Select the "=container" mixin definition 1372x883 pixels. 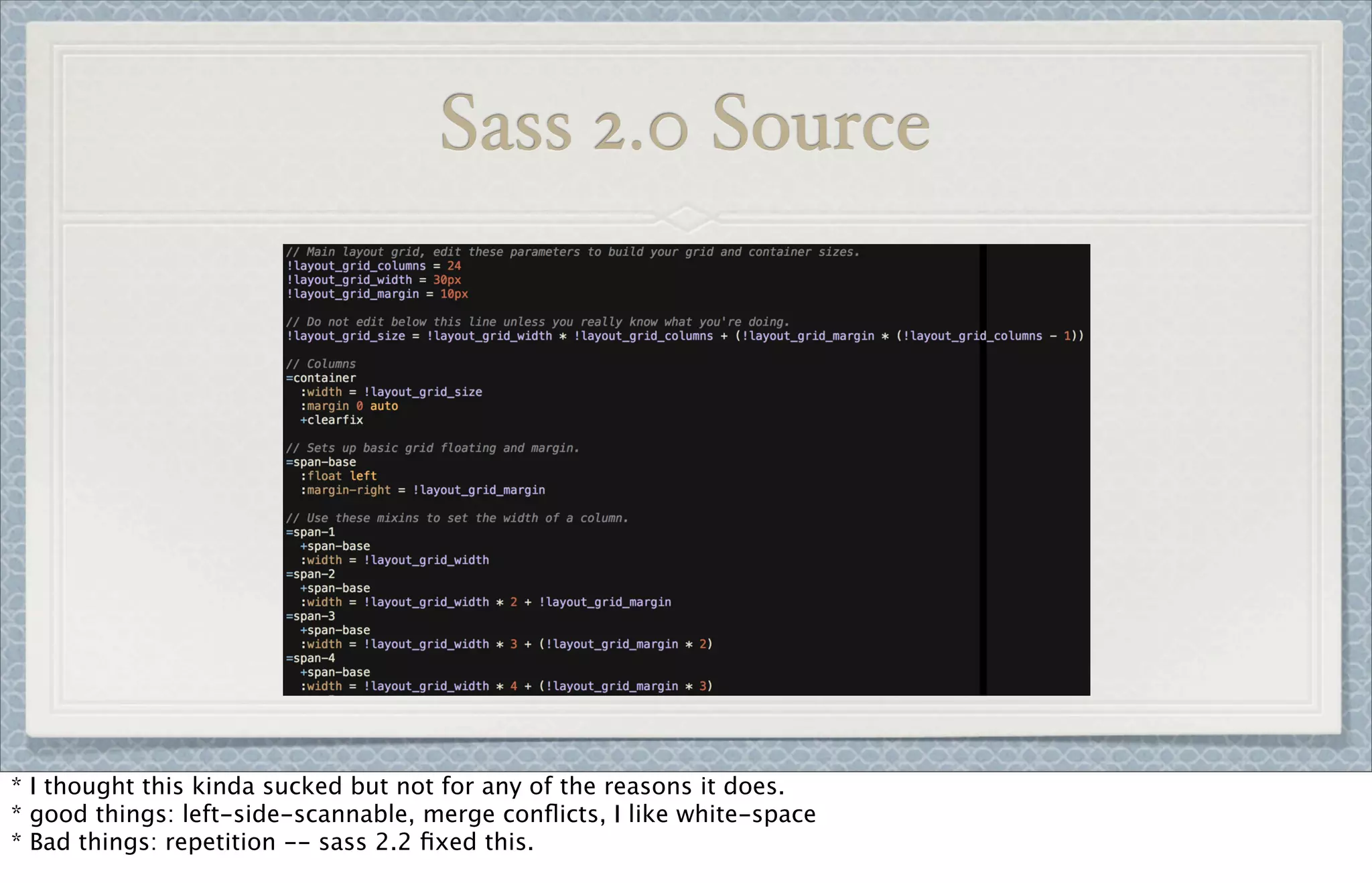pos(321,378)
